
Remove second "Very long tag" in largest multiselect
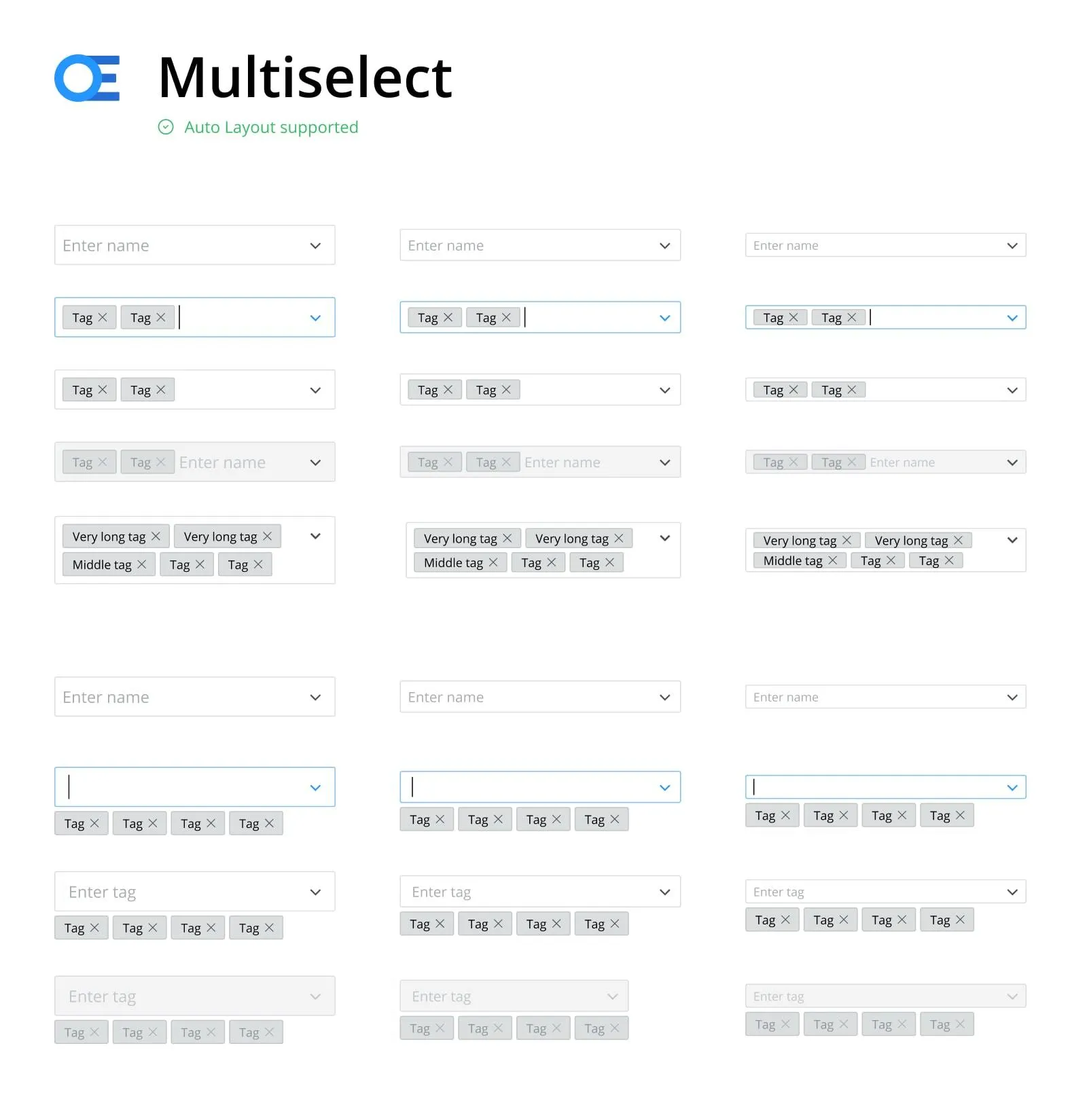(x=267, y=536)
